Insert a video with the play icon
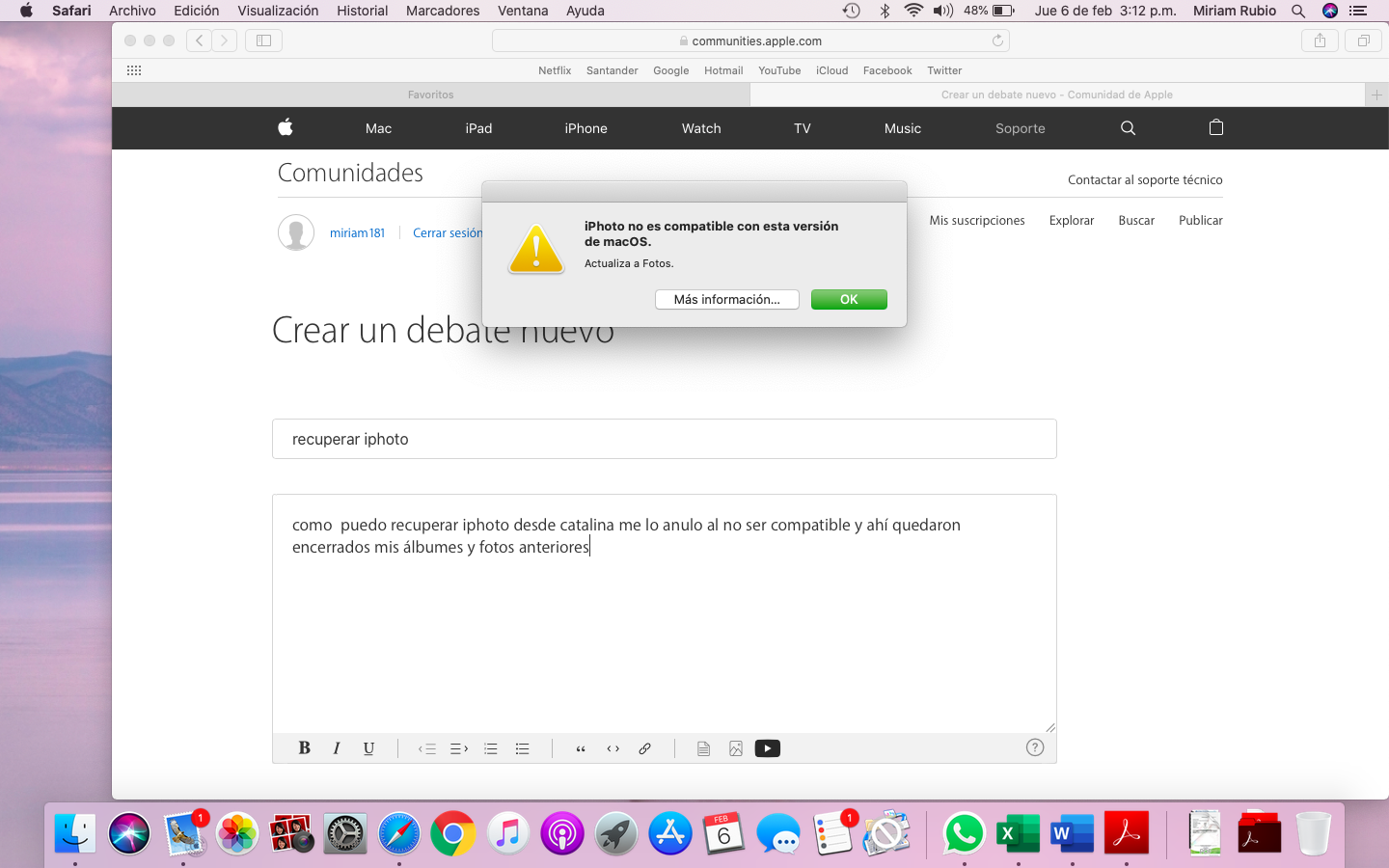Image resolution: width=1389 pixels, height=868 pixels. pyautogui.click(x=767, y=748)
